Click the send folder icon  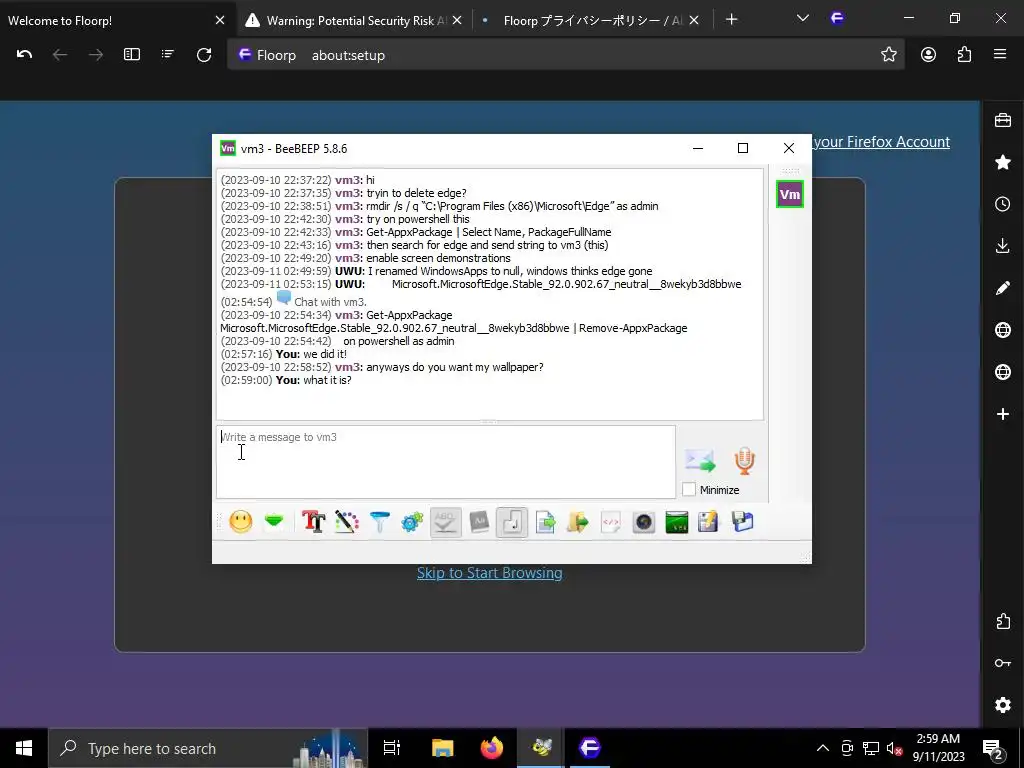point(578,522)
